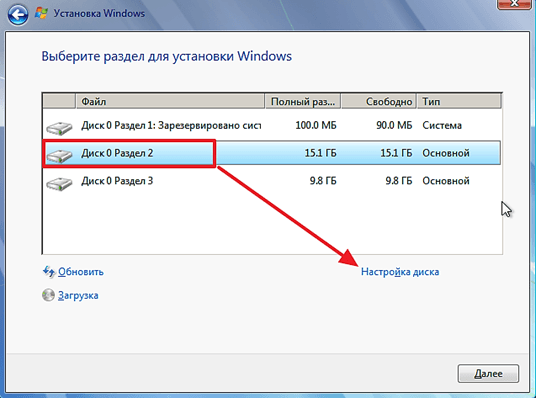
Task: Click the Windows flag logo in title
Action: [42, 13]
